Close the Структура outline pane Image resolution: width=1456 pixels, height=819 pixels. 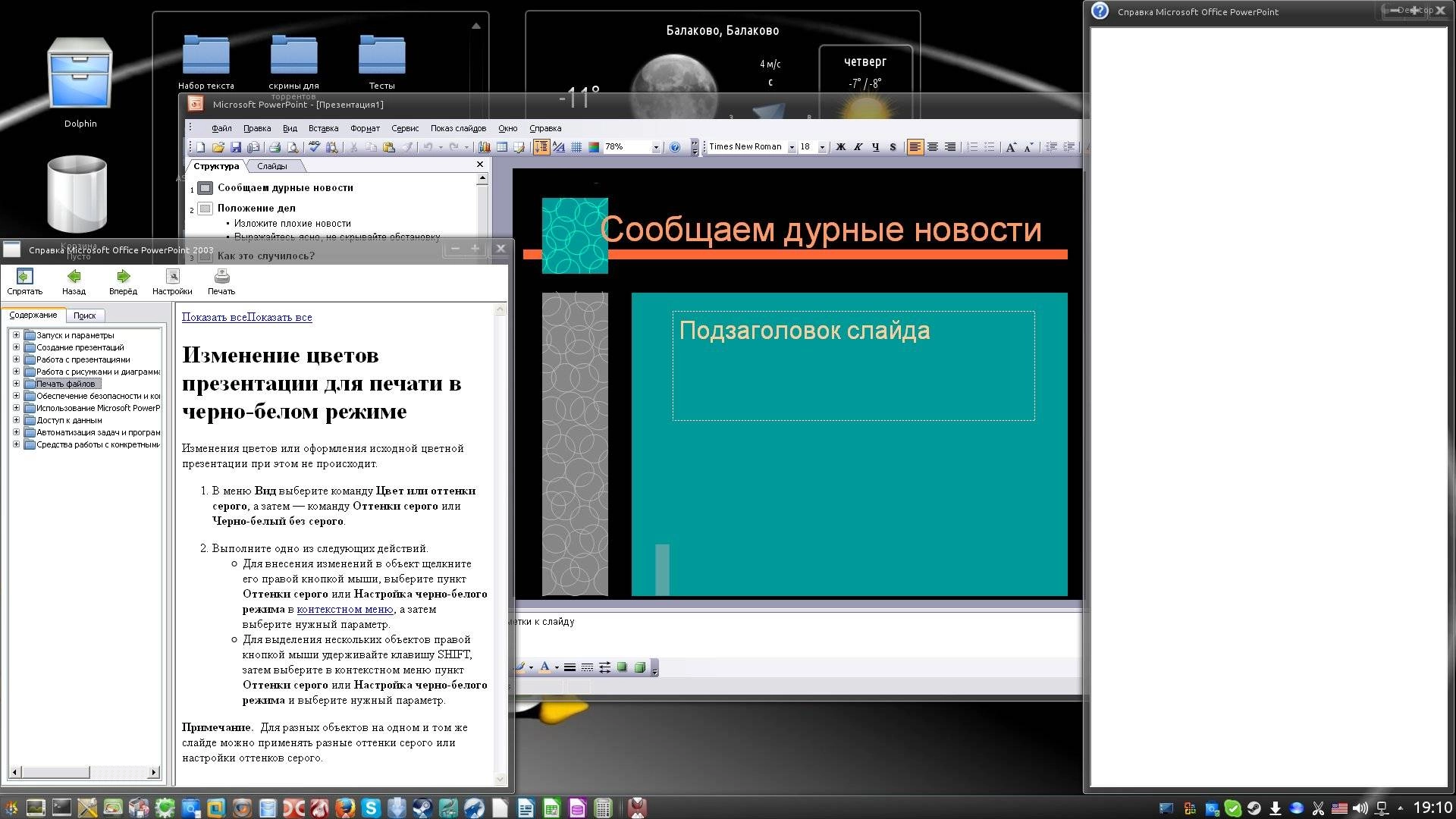[480, 165]
